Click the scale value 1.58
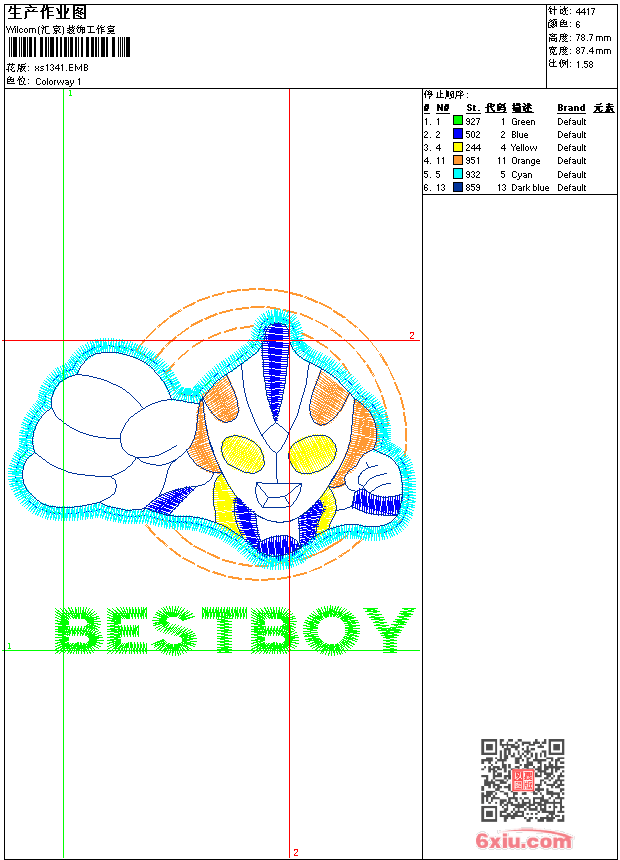The image size is (620, 860). point(584,64)
